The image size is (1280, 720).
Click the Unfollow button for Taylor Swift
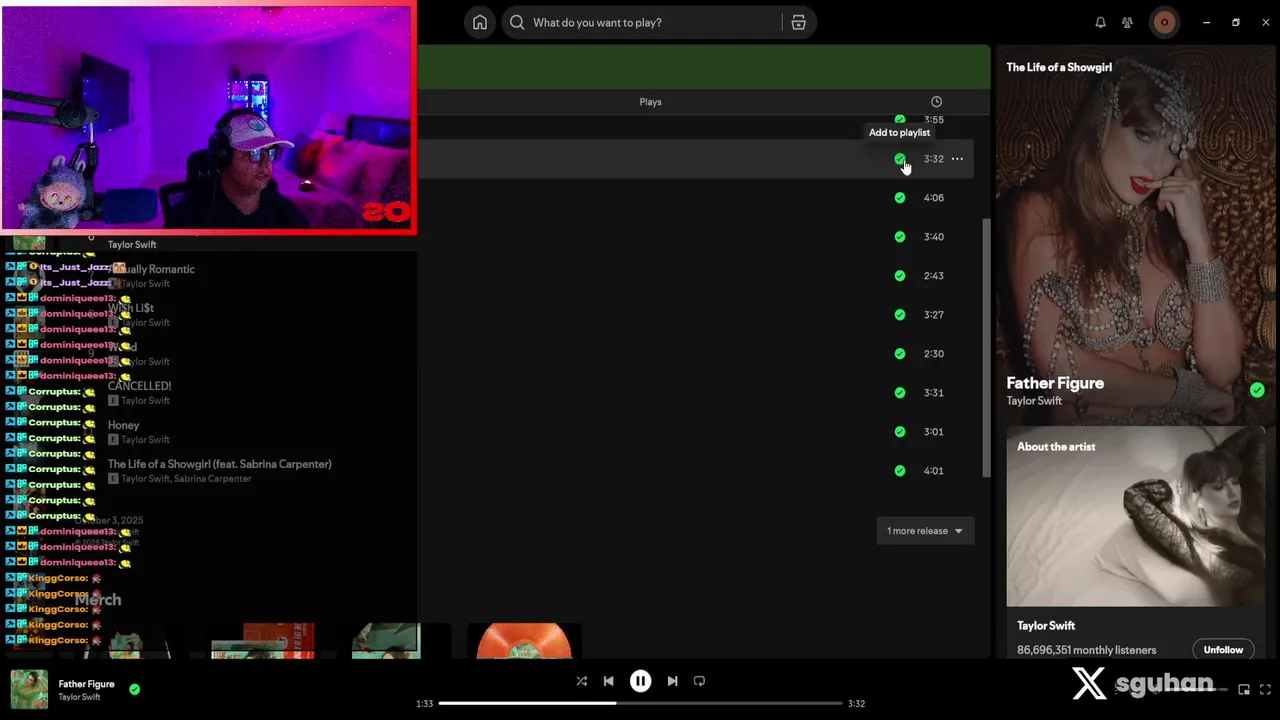point(1223,650)
